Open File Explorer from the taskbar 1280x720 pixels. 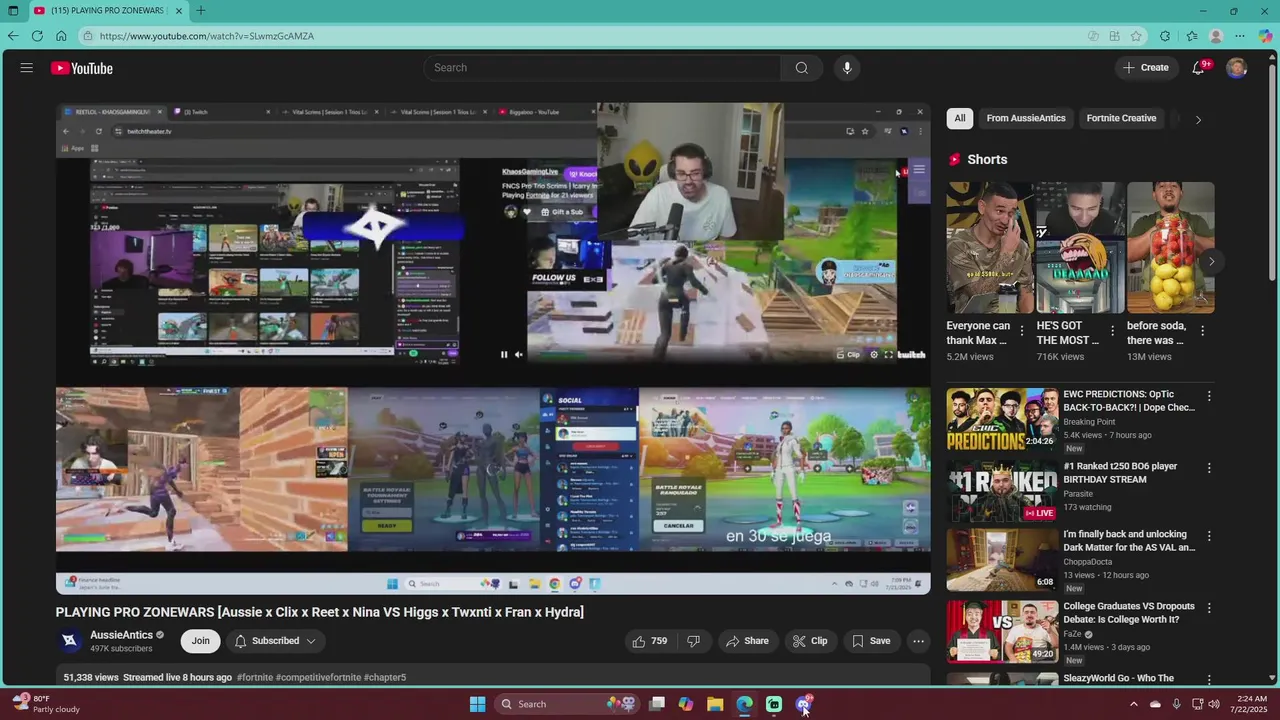click(715, 704)
